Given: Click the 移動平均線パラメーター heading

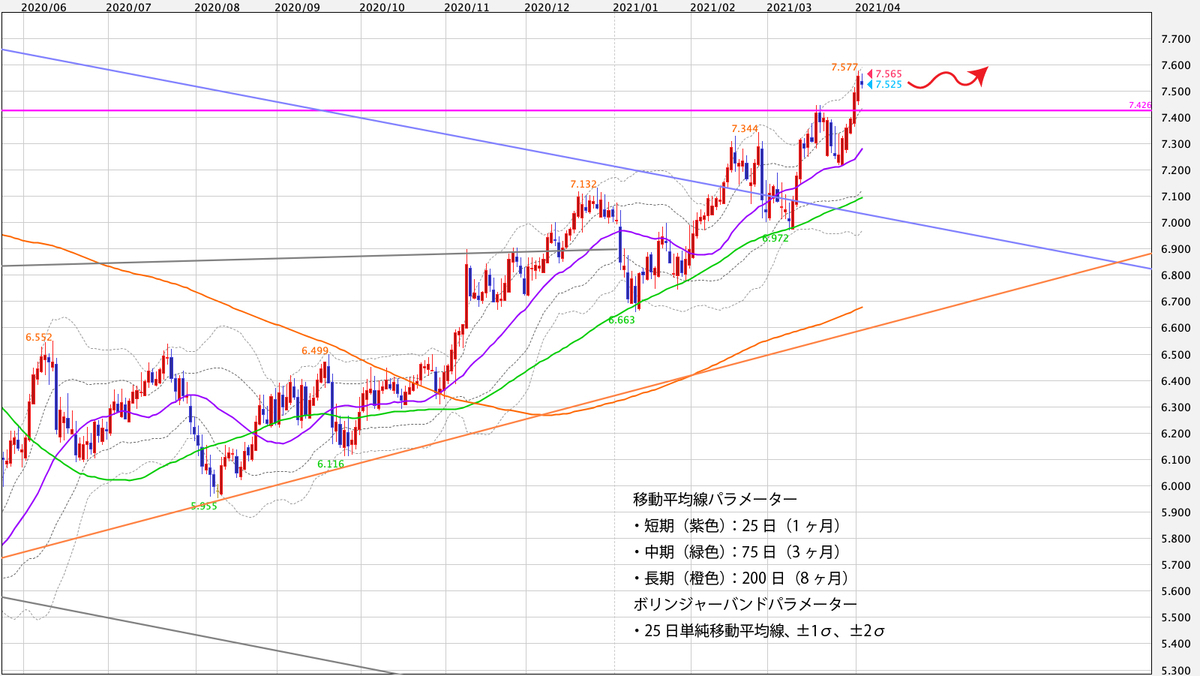Looking at the screenshot, I should coord(715,498).
